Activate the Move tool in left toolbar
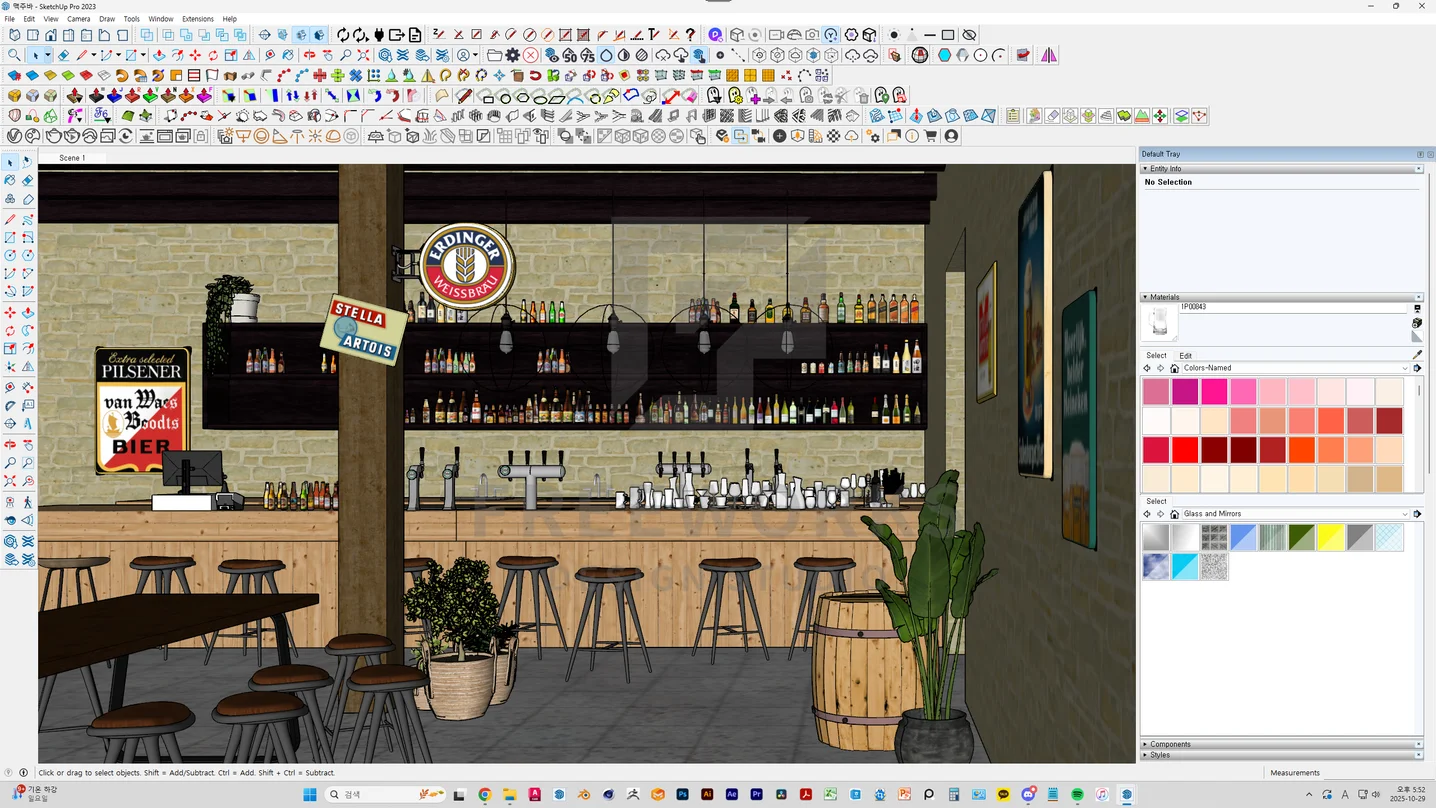The width and height of the screenshot is (1436, 808). point(10,313)
